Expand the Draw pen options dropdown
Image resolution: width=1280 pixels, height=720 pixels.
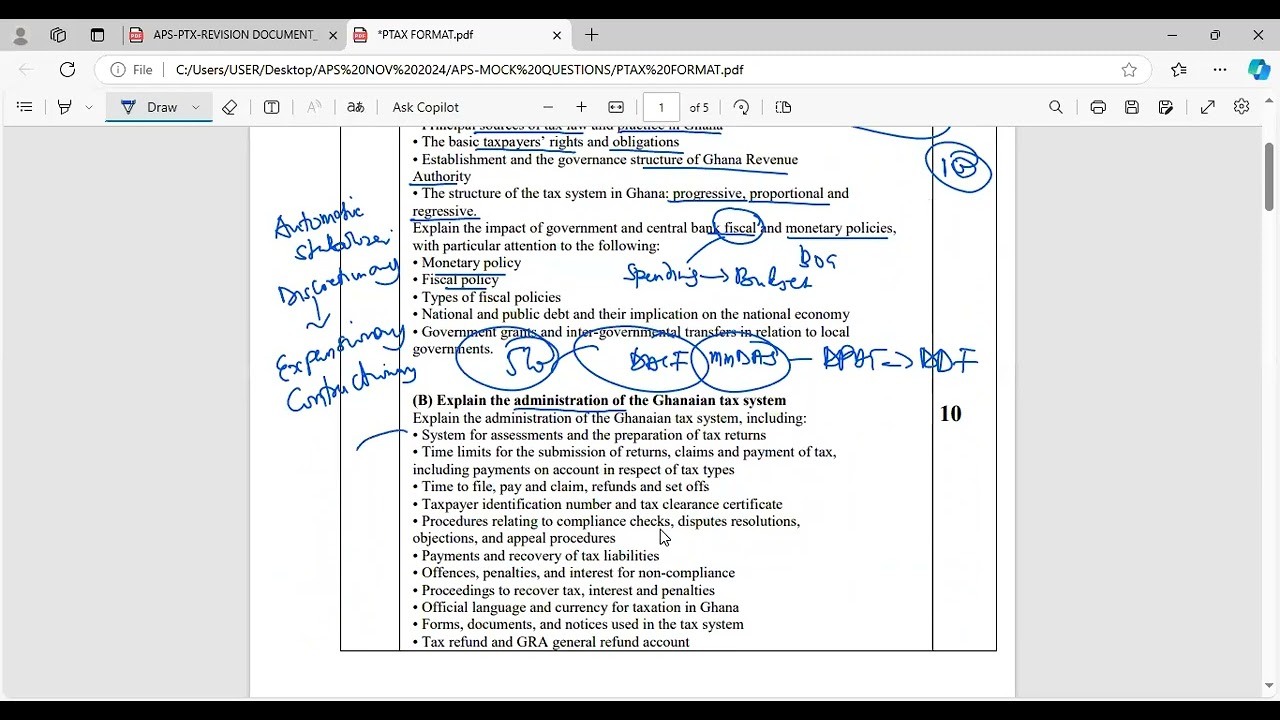[x=196, y=107]
